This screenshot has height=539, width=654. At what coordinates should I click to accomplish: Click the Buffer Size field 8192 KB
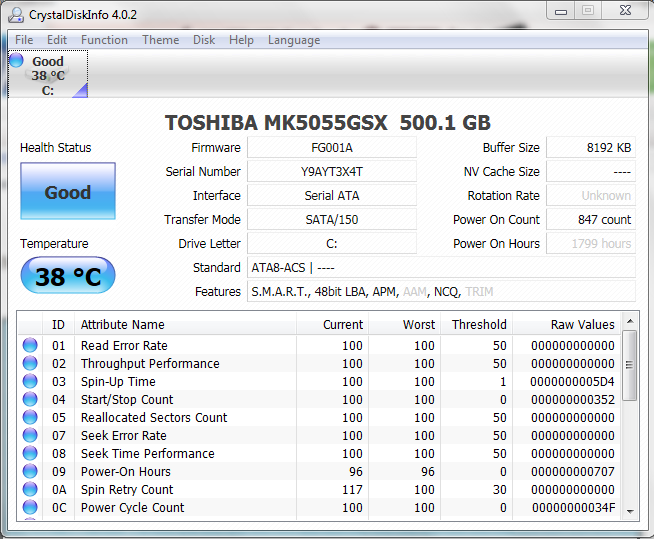click(591, 148)
